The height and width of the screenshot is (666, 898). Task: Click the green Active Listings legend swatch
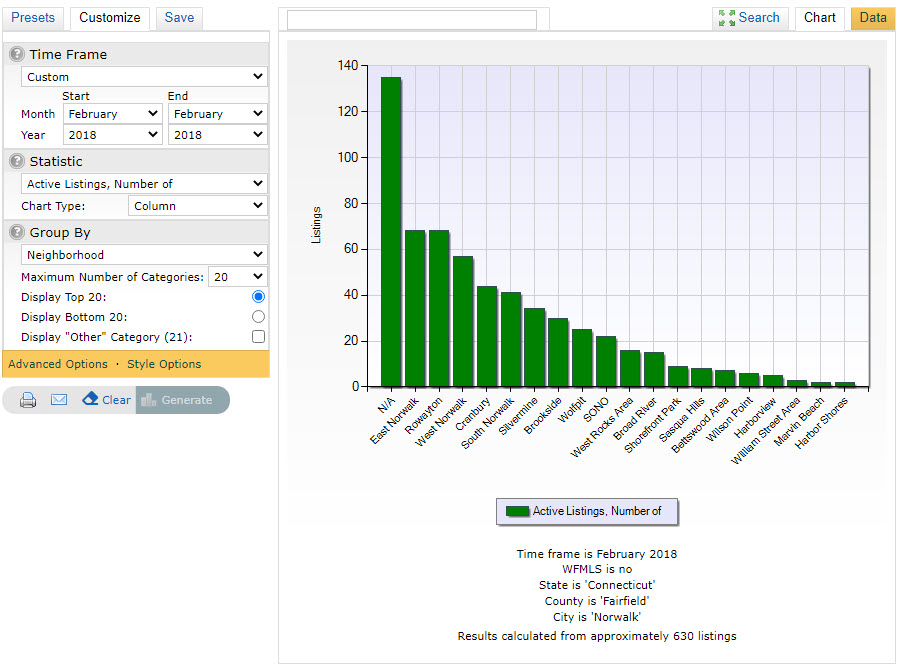click(x=517, y=511)
